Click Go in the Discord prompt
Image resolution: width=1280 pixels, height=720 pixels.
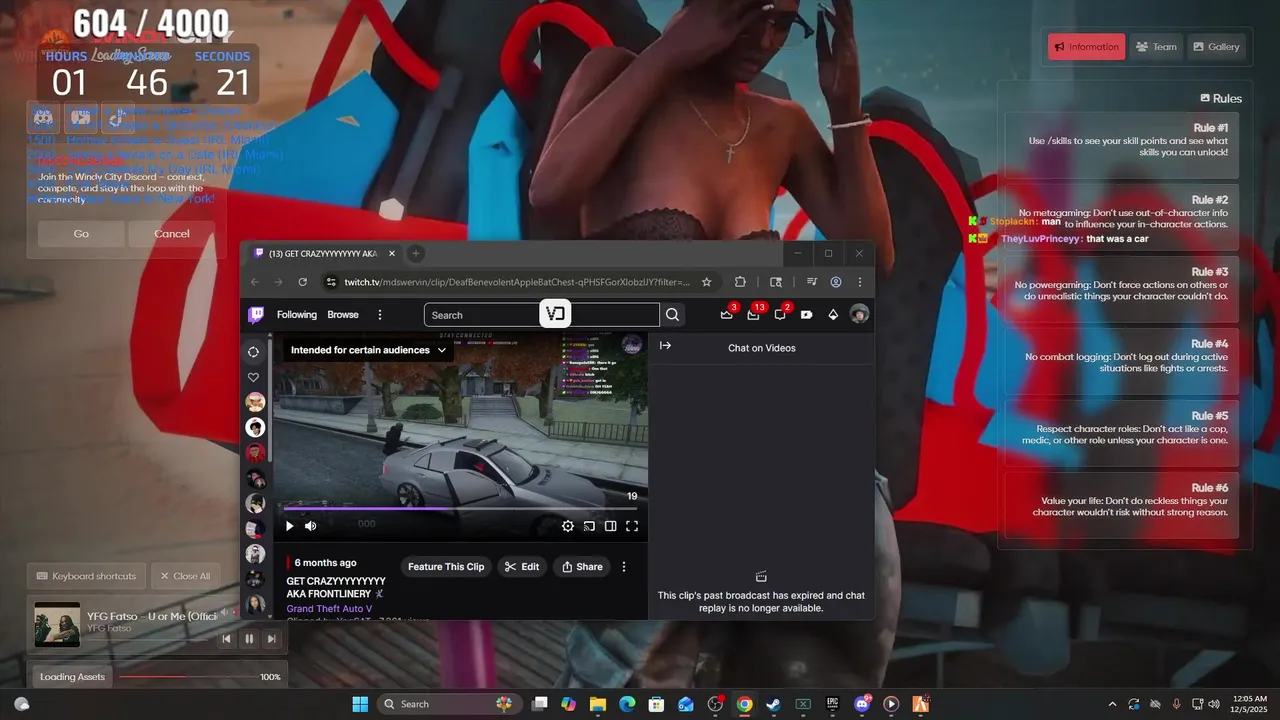81,233
